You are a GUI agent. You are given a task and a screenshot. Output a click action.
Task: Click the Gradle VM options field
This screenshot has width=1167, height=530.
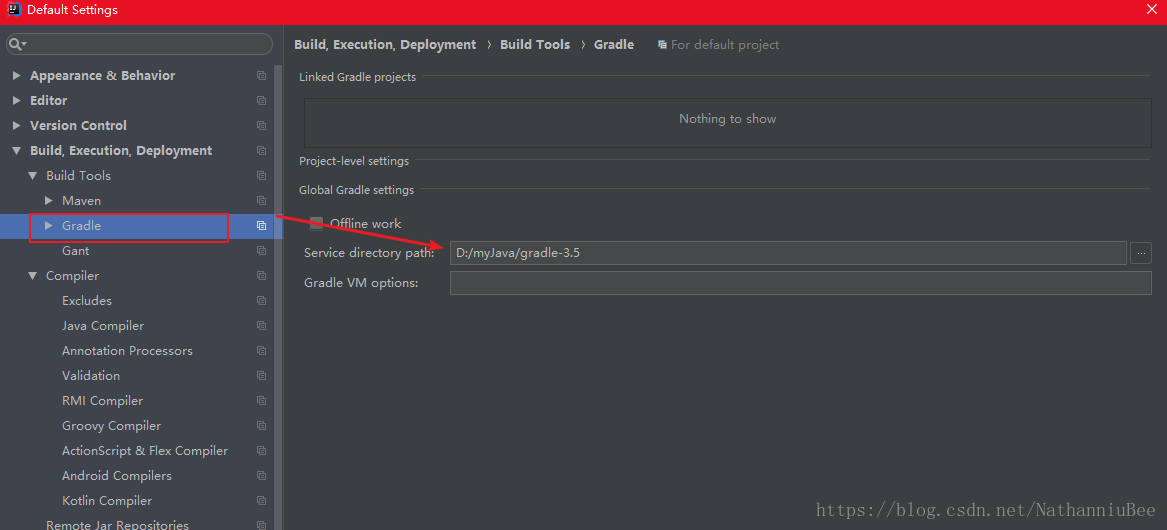pos(801,283)
